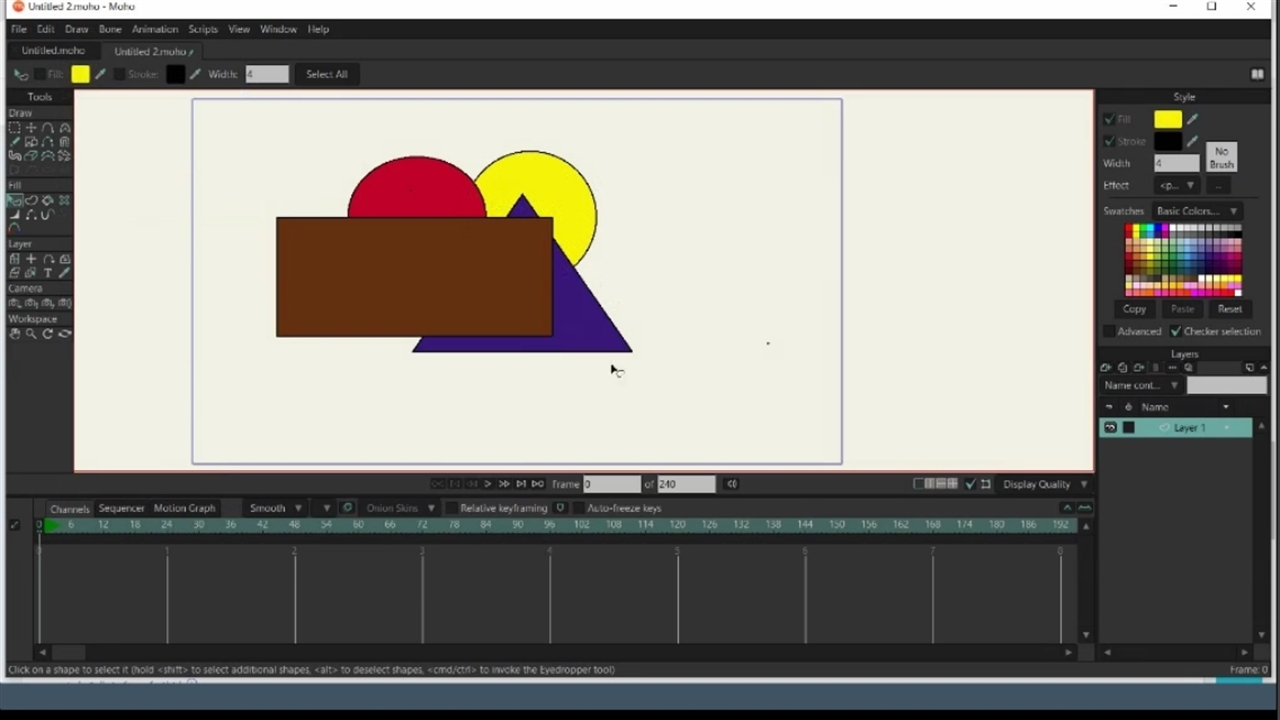Pick the Pan Workspace hand tool
The image size is (1280, 720).
click(14, 334)
